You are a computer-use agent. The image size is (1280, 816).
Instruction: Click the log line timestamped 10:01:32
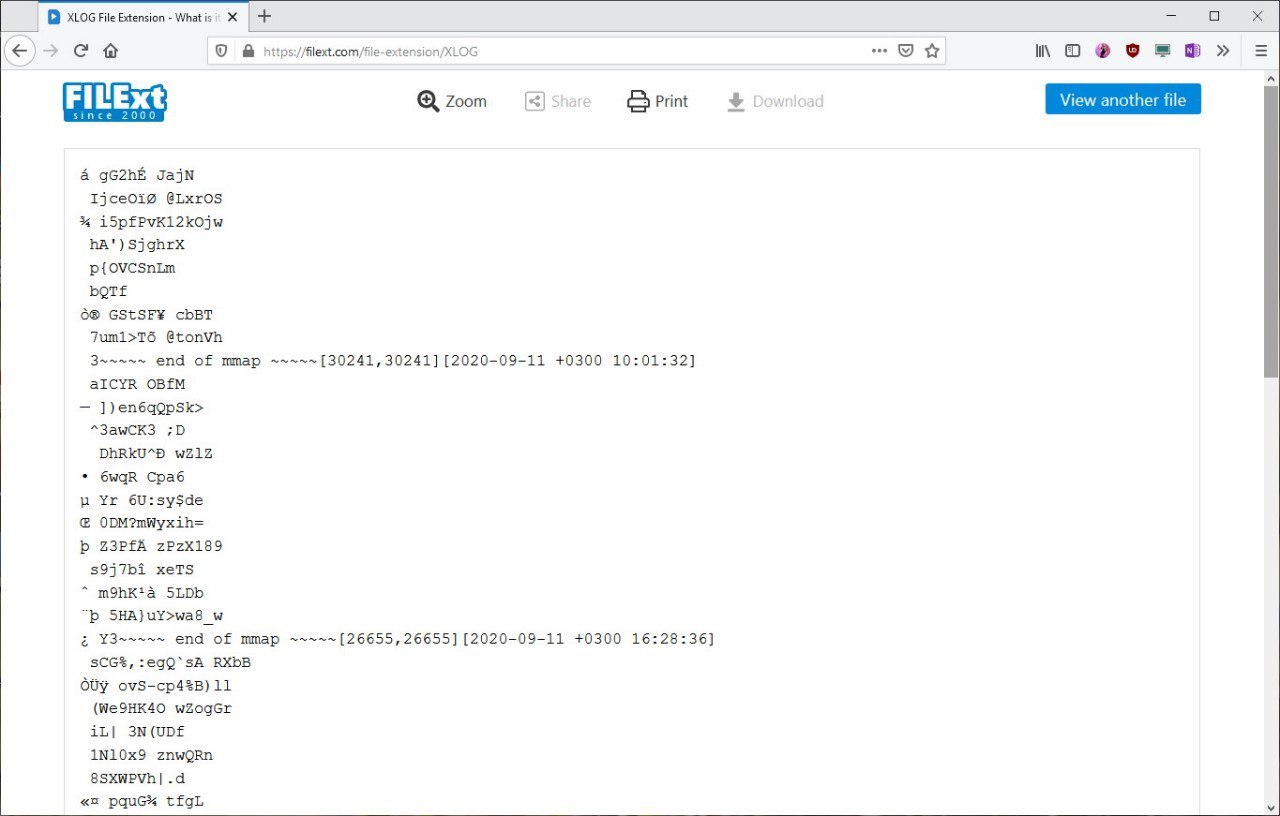pyautogui.click(x=393, y=361)
